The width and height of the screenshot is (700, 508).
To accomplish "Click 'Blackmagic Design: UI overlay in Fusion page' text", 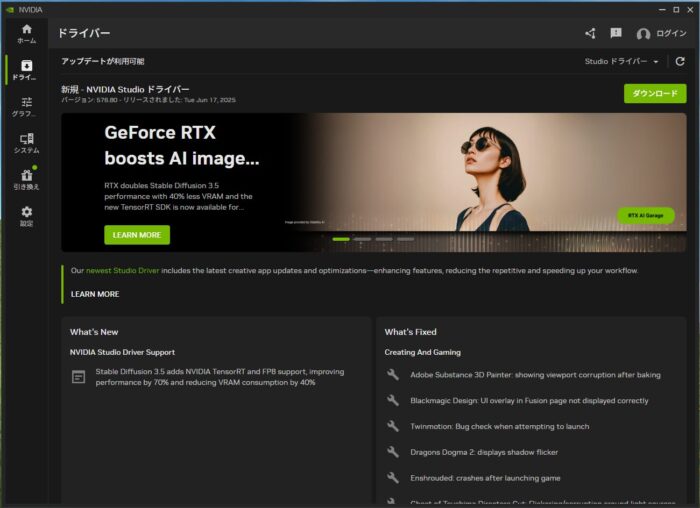I will [529, 401].
